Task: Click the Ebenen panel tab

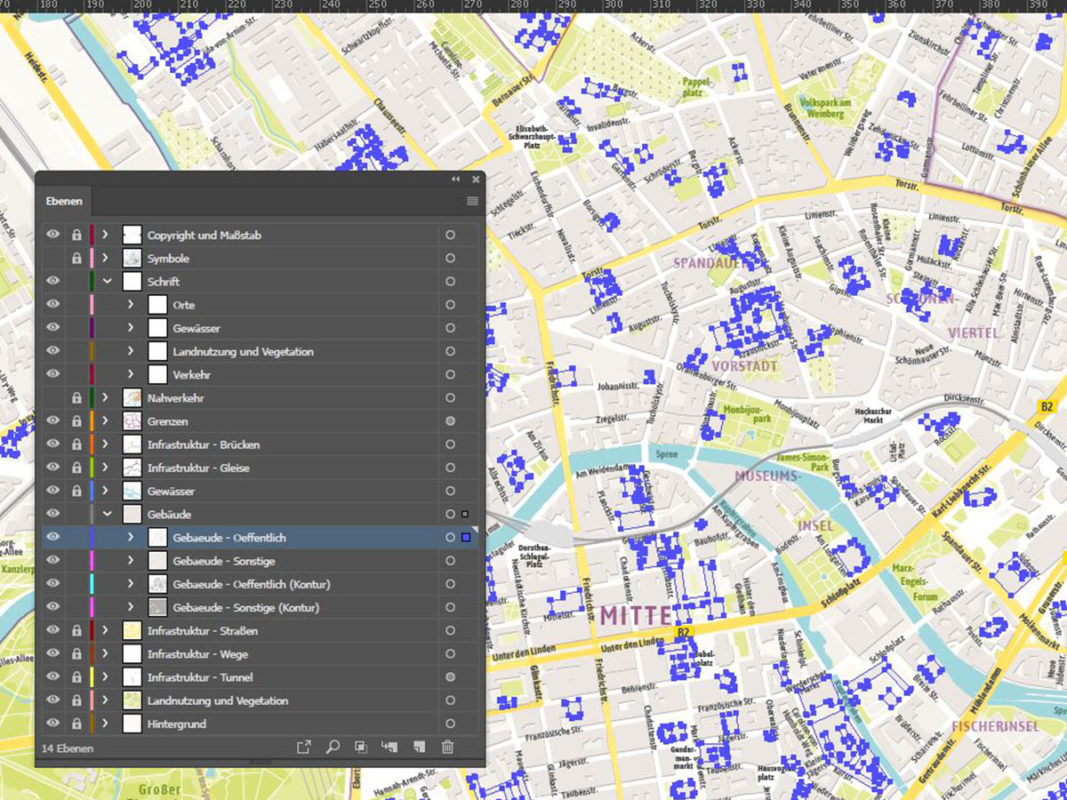Action: [63, 201]
